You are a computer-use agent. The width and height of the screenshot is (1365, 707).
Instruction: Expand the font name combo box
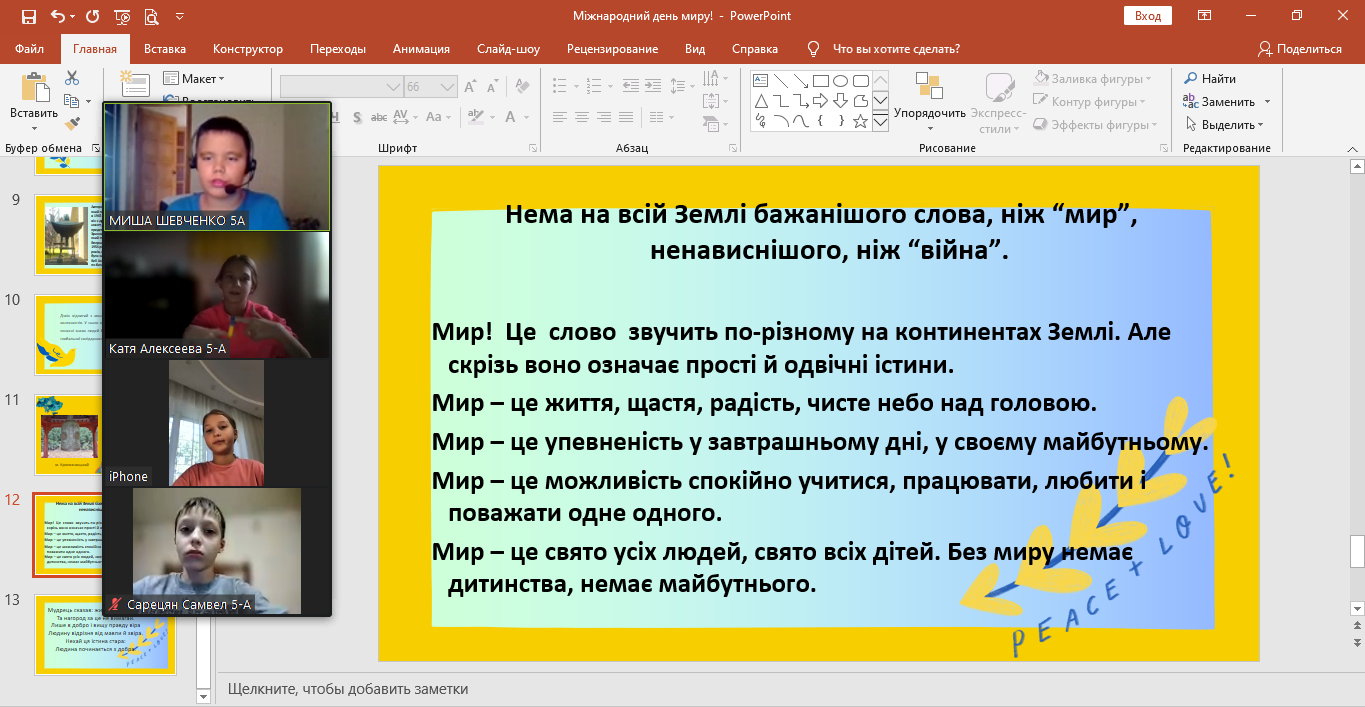[x=393, y=87]
